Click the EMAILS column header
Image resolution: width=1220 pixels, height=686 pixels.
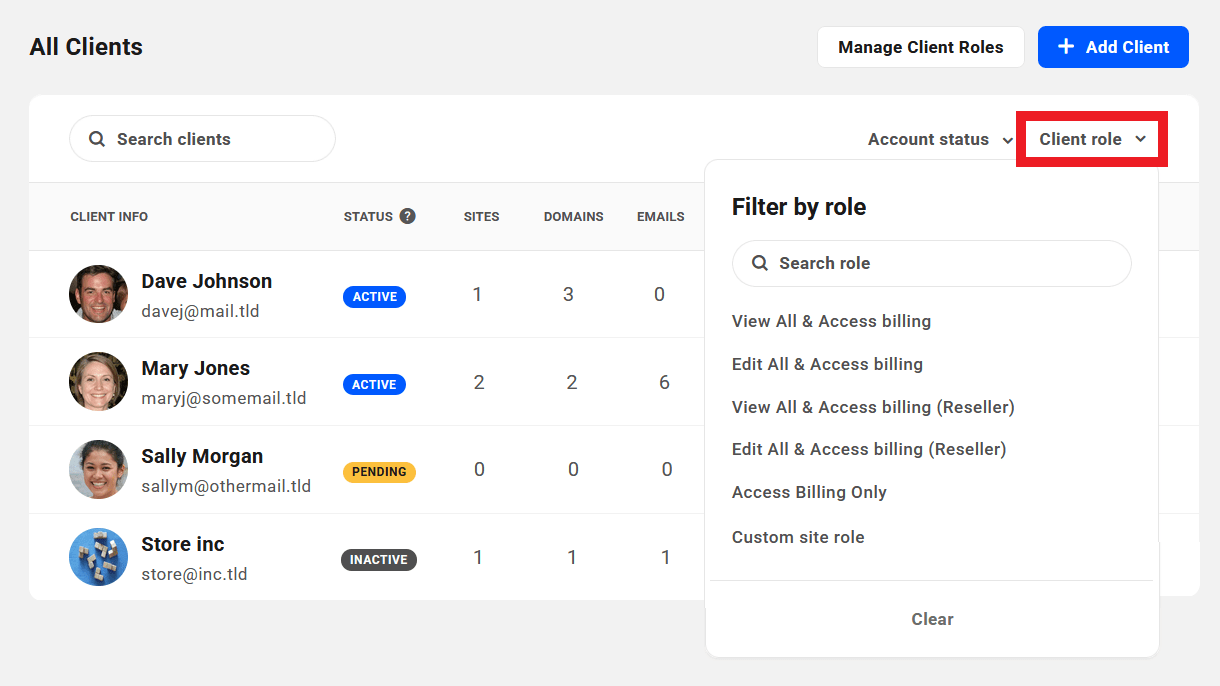[661, 216]
